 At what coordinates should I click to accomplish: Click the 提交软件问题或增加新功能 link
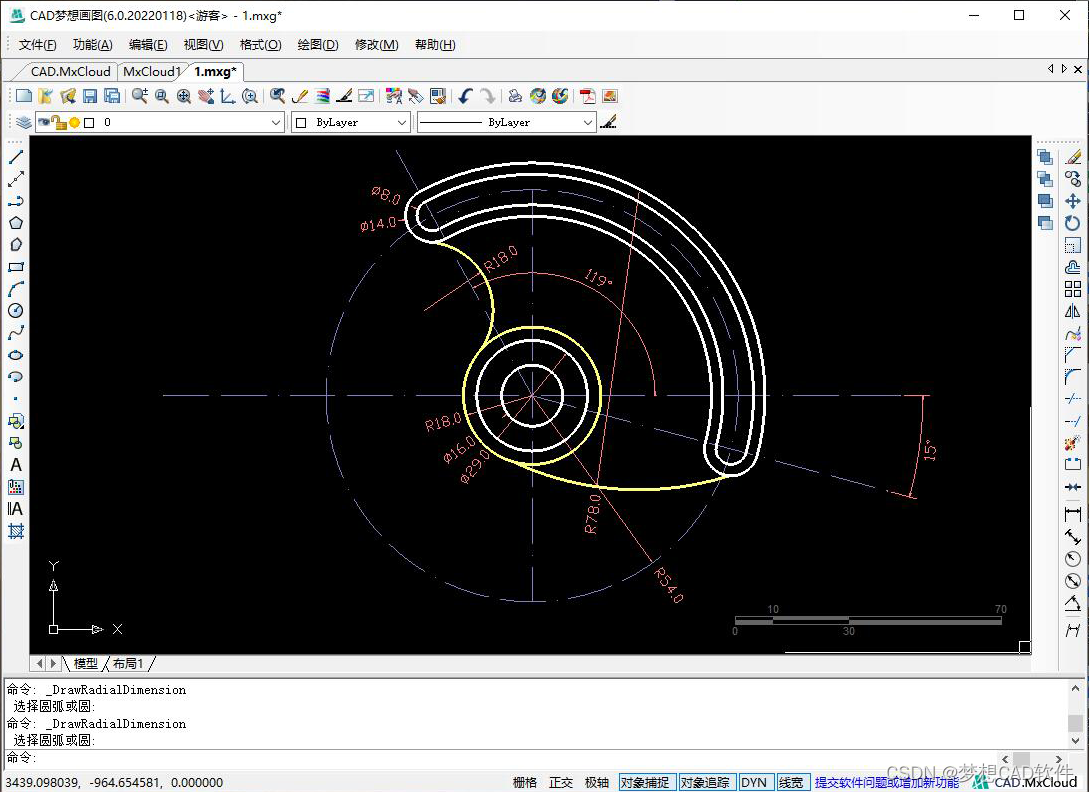887,782
